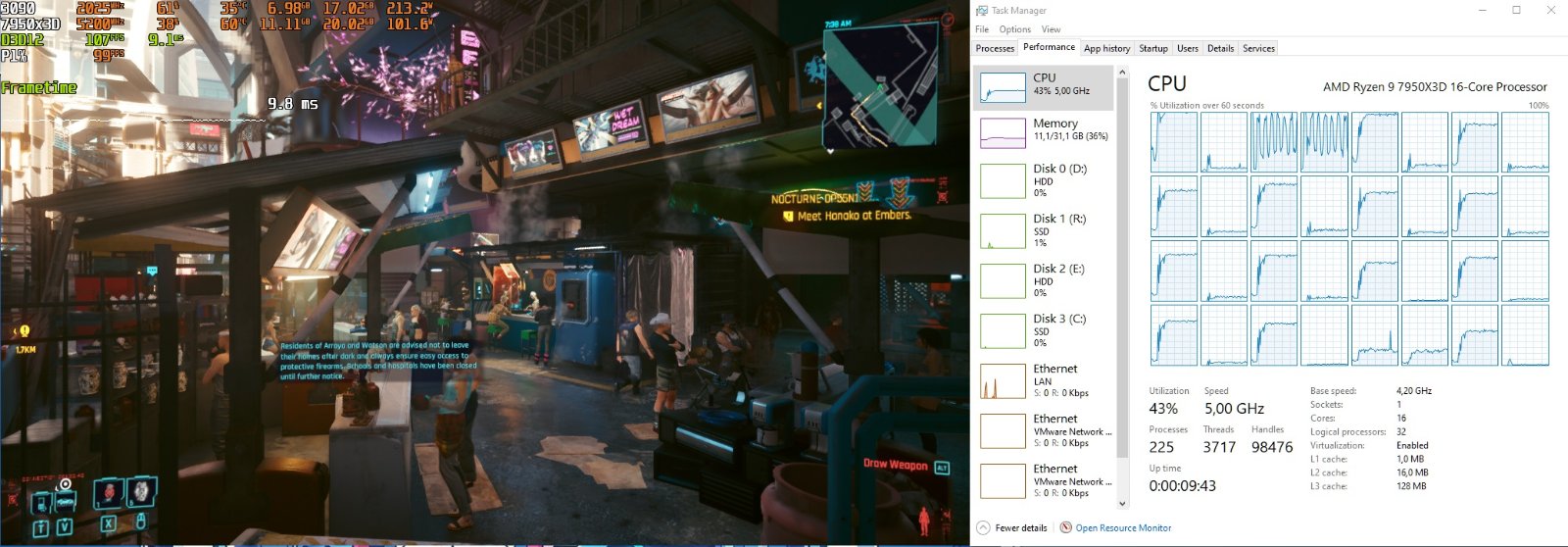Viewport: 1568px width, 547px height.
Task: Select Ethernet LAN in the sidebar
Action: pos(1044,380)
